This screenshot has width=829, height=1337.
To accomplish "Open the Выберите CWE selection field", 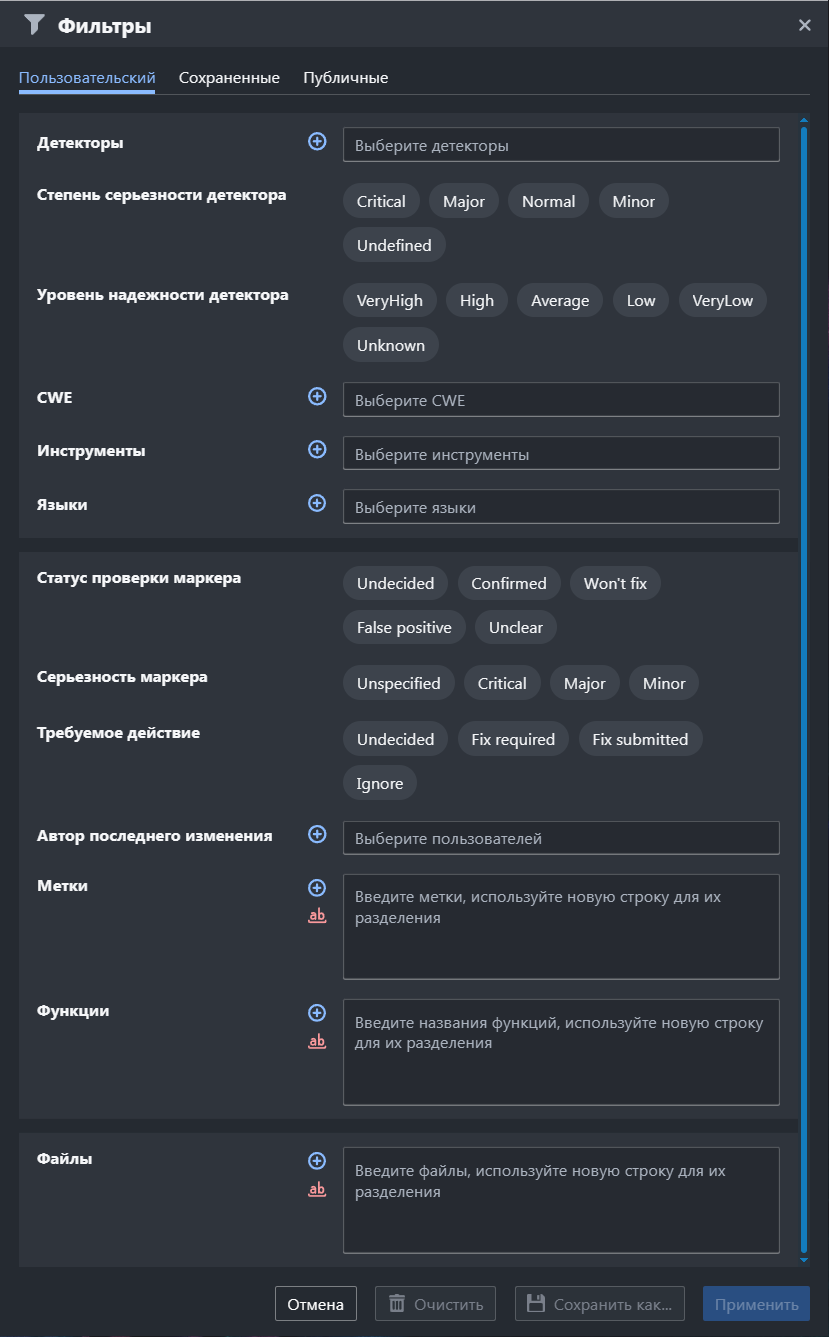I will pos(561,400).
